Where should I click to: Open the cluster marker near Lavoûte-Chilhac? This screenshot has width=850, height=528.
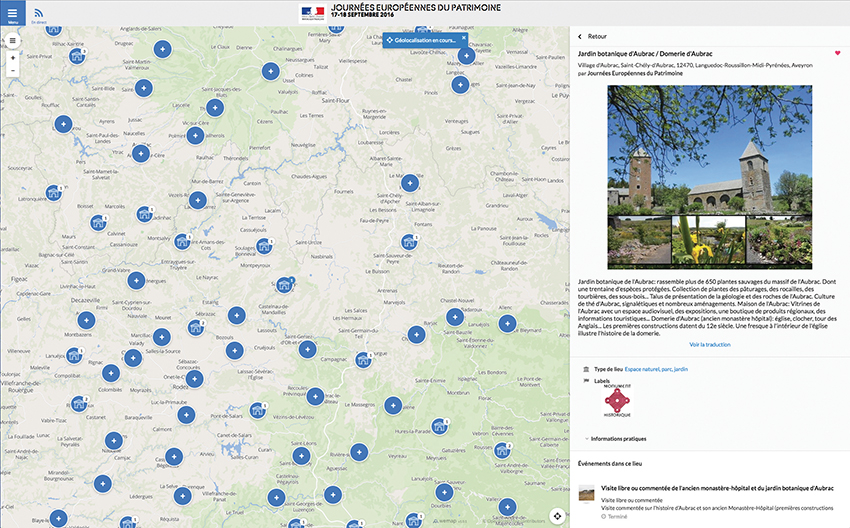click(466, 55)
